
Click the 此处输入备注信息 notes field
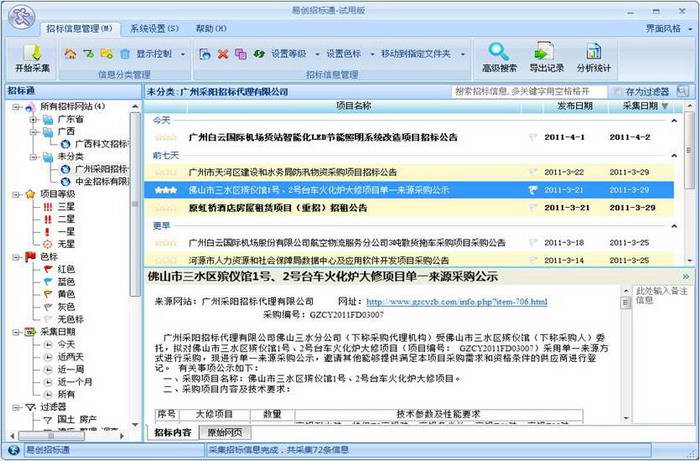[x=662, y=353]
